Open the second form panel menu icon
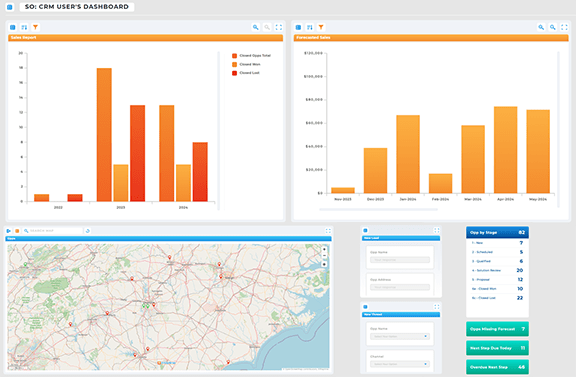This screenshot has width=576, height=377. 365,307
